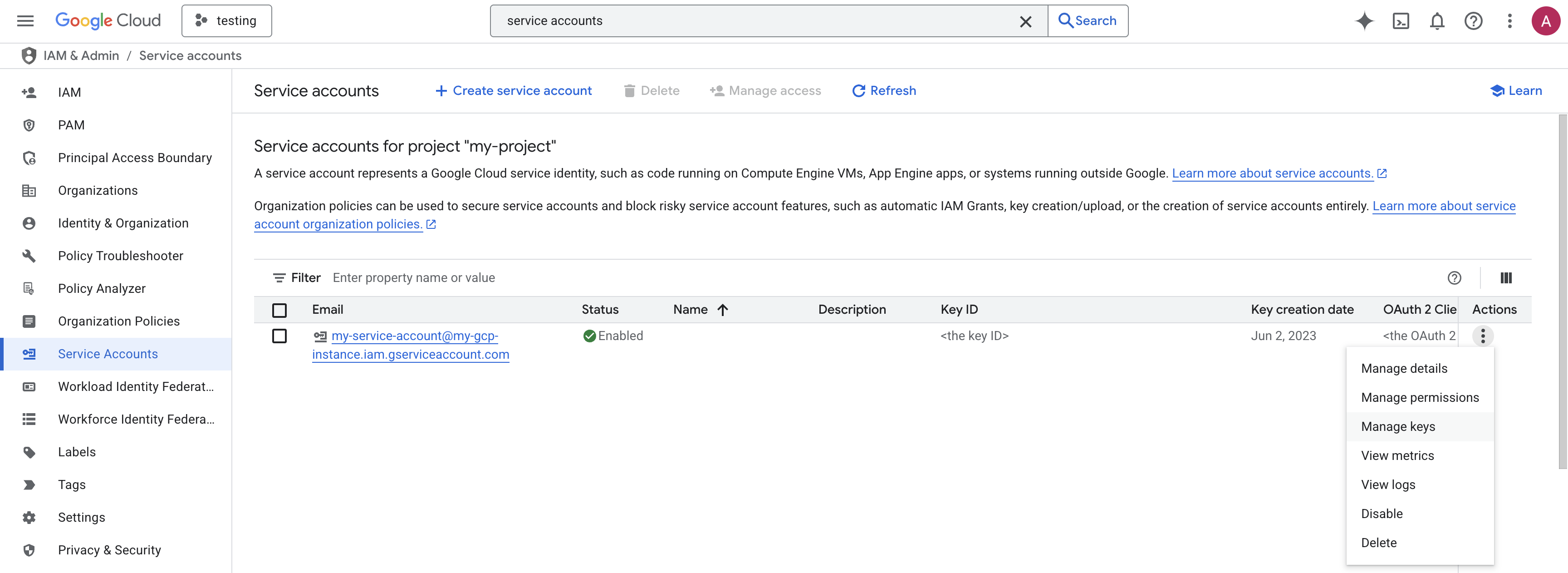Open the main navigation hamburger menu
This screenshot has width=1568, height=573.
click(25, 21)
